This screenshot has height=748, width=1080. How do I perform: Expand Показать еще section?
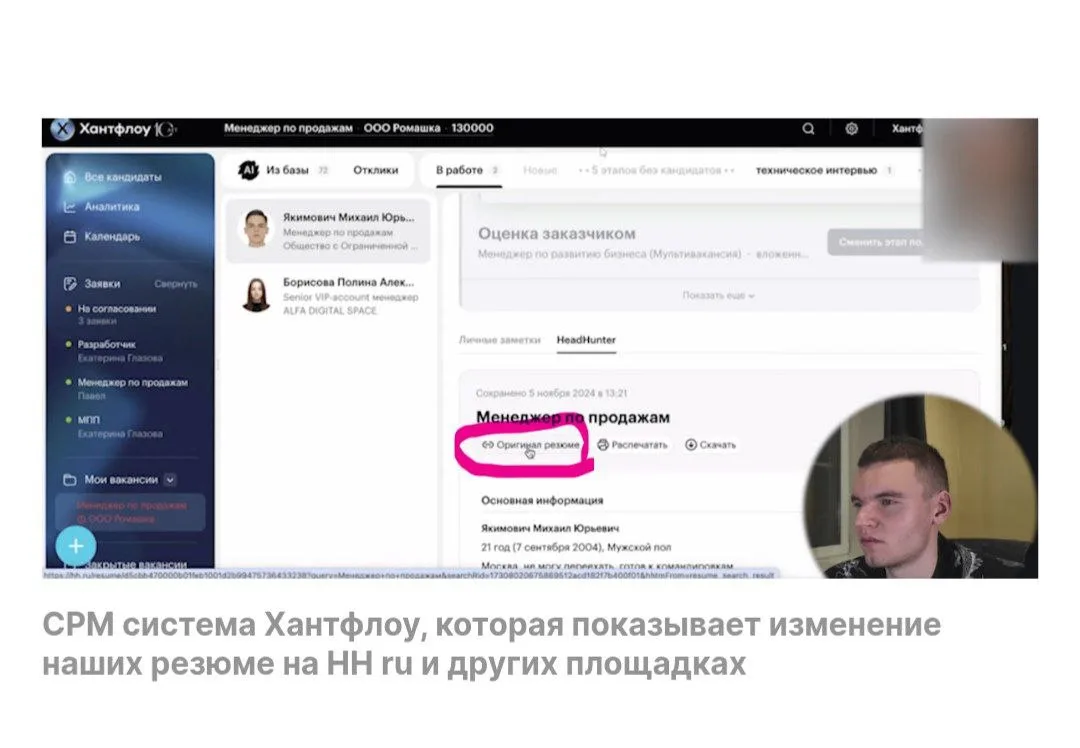click(718, 295)
